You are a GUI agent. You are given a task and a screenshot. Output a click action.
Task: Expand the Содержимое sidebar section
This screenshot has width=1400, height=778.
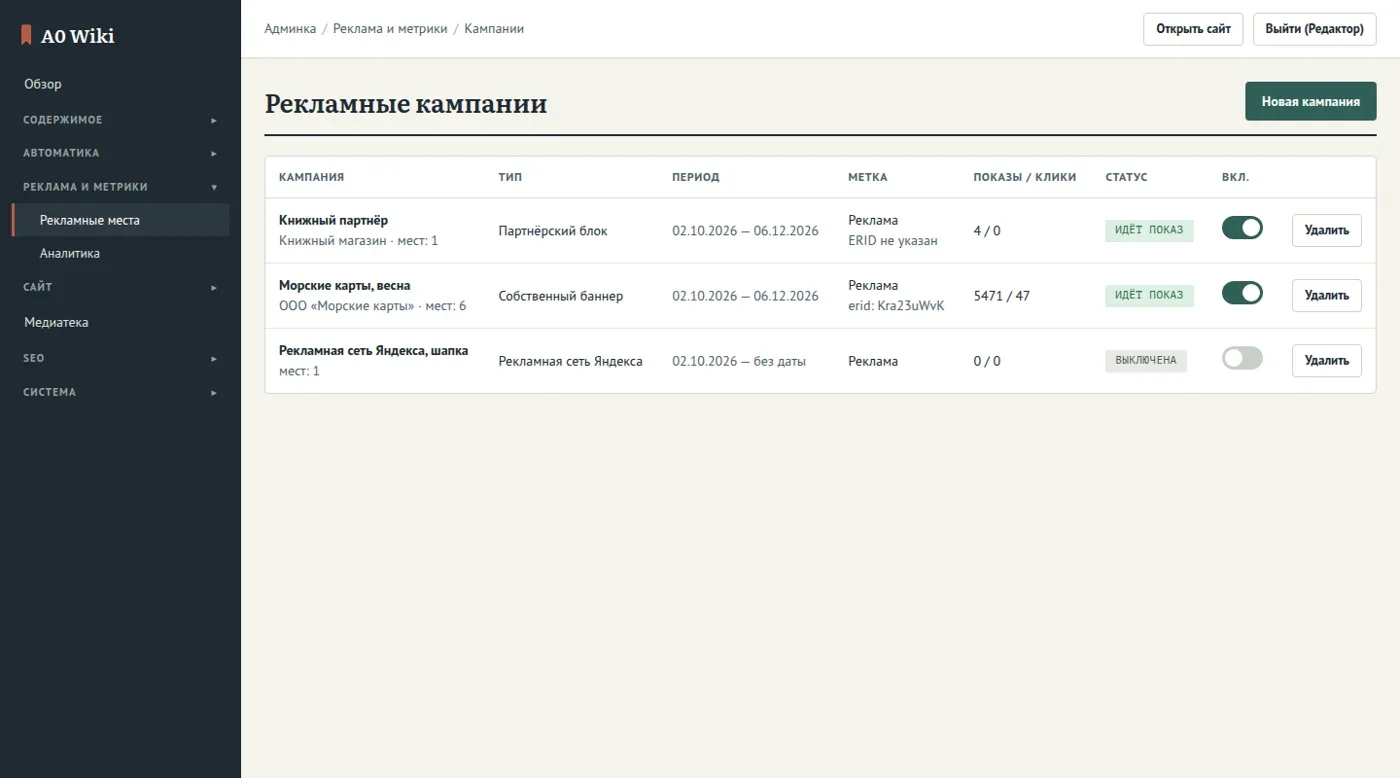tap(120, 120)
